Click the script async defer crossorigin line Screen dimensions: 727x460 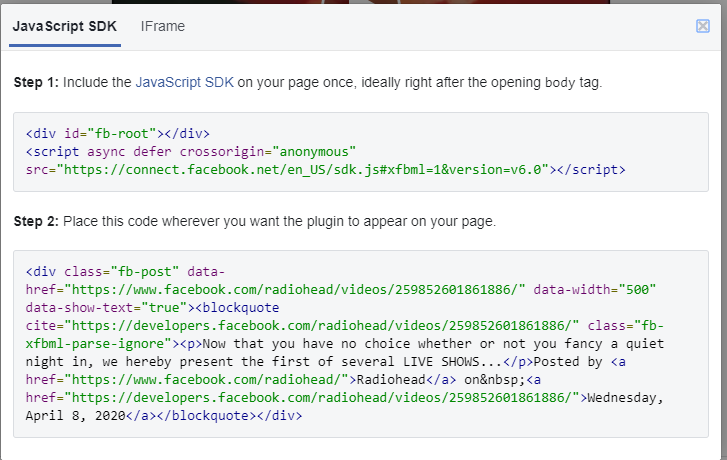tap(191, 152)
